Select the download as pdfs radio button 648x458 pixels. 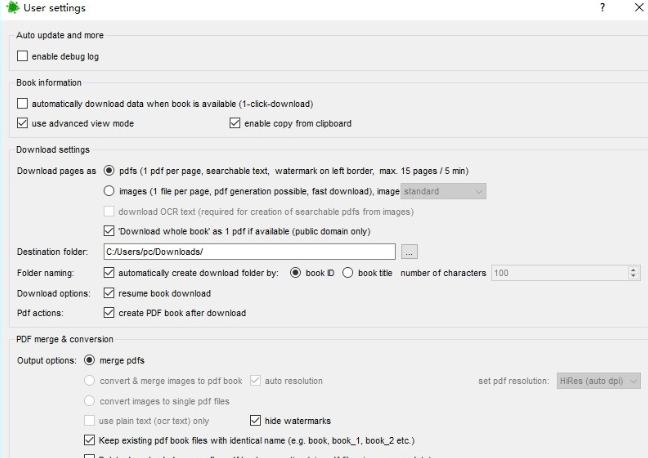tap(110, 171)
